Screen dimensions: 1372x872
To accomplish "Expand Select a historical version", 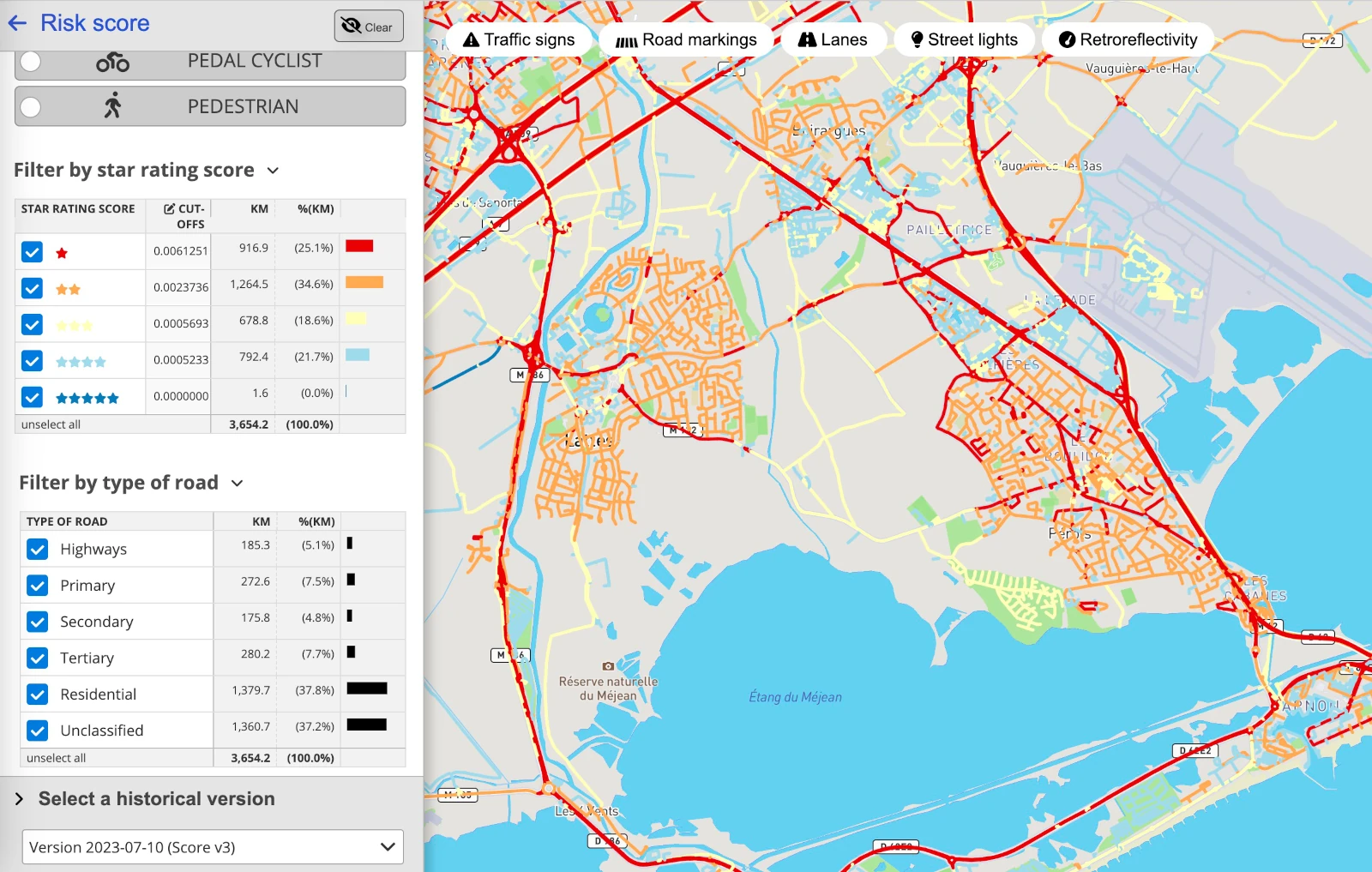I will point(20,799).
